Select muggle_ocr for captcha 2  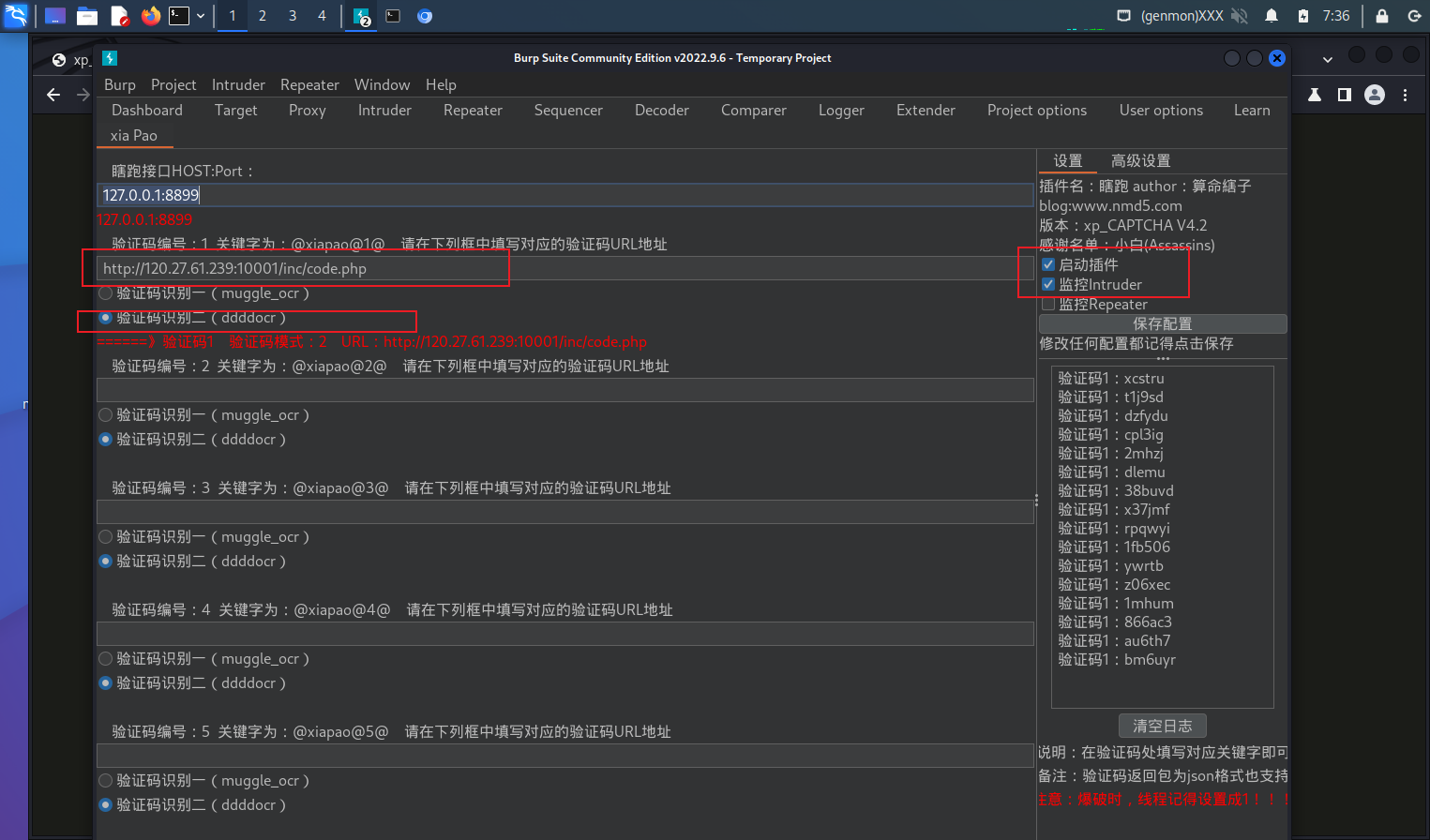[106, 415]
